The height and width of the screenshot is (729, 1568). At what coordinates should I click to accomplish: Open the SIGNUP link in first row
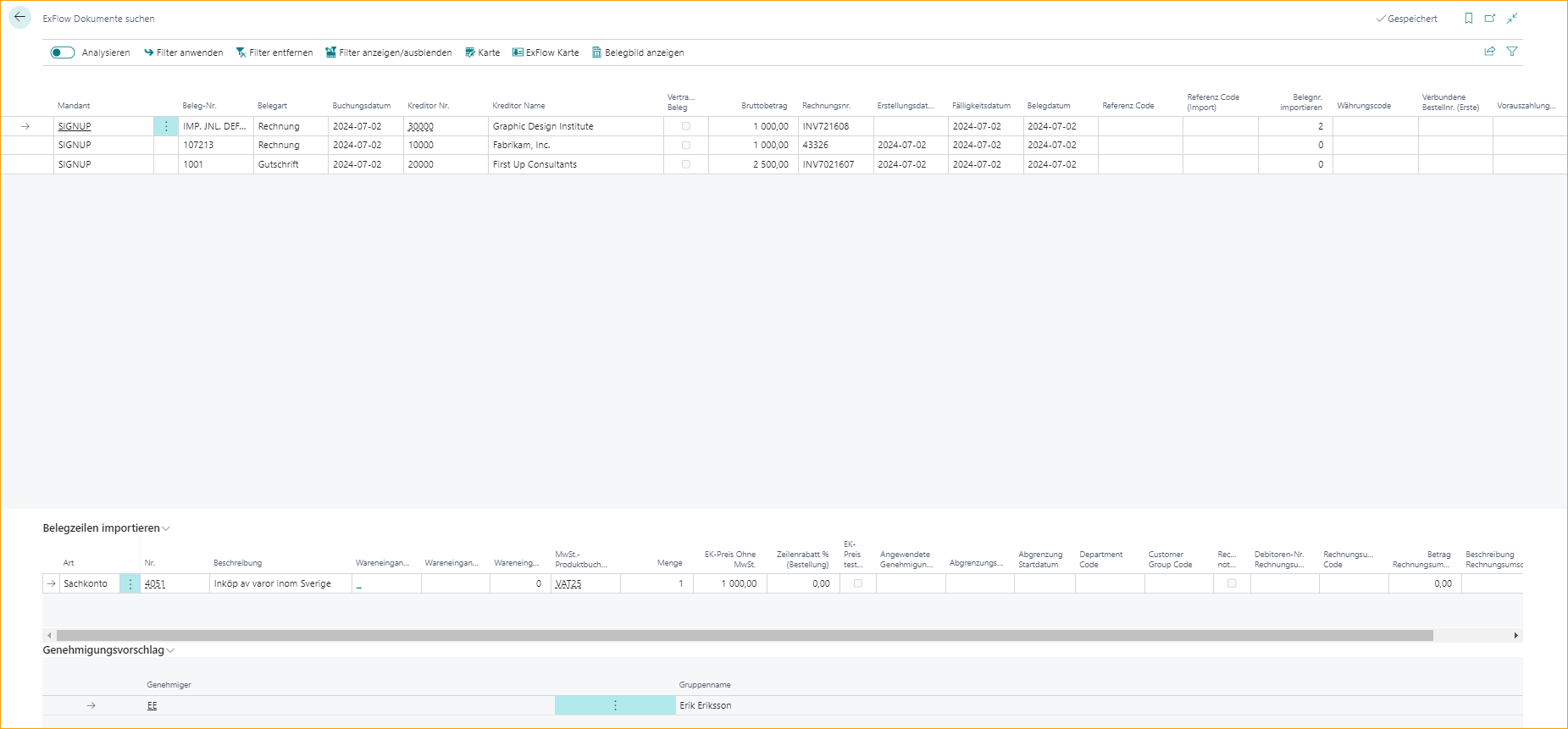[75, 126]
